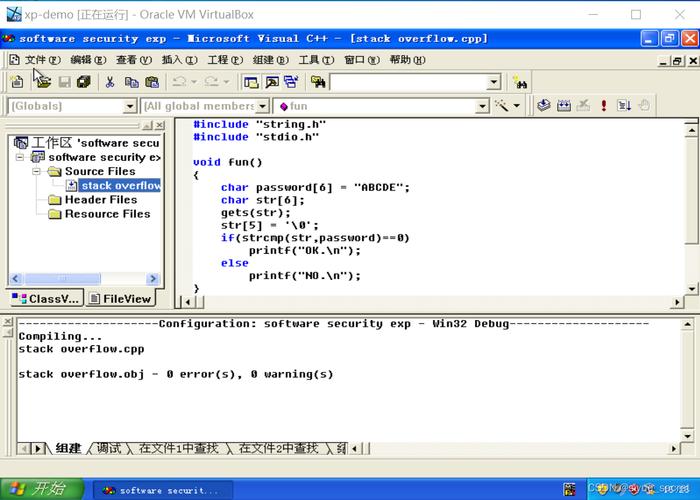This screenshot has width=700, height=500.
Task: Switch to the 调试 (Debug) output tab
Action: [109, 449]
